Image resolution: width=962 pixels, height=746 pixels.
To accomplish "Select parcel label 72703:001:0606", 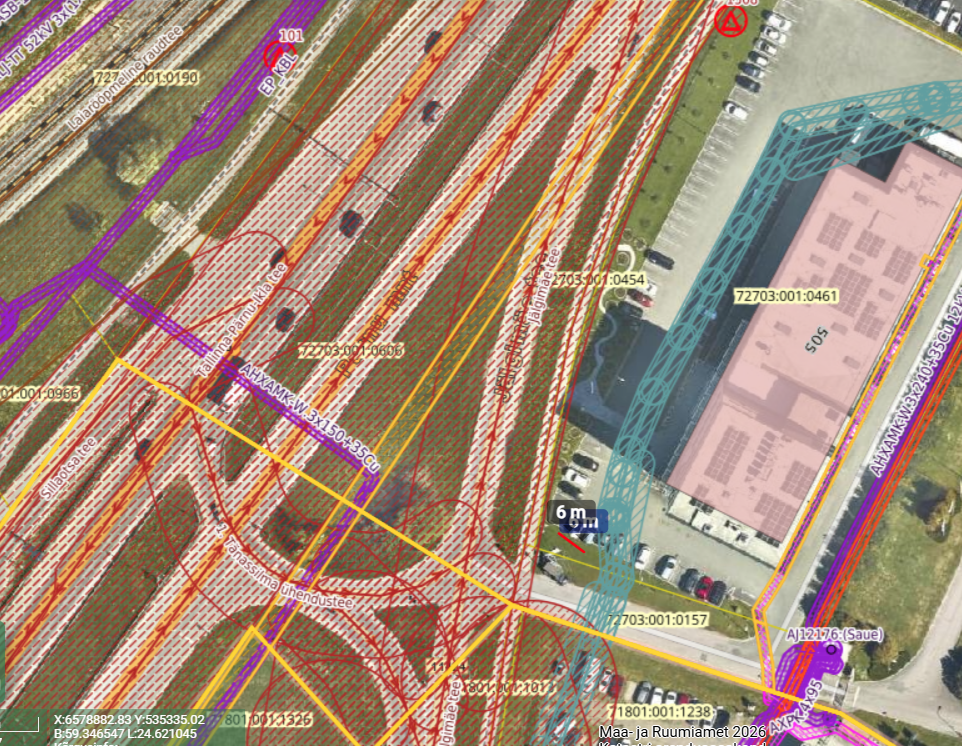I will (351, 350).
